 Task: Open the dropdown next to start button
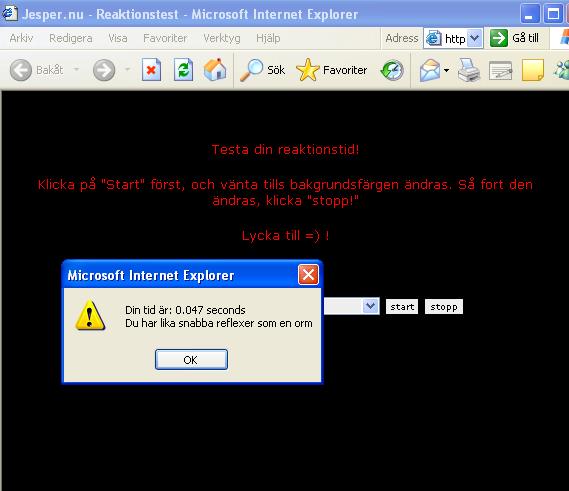371,306
